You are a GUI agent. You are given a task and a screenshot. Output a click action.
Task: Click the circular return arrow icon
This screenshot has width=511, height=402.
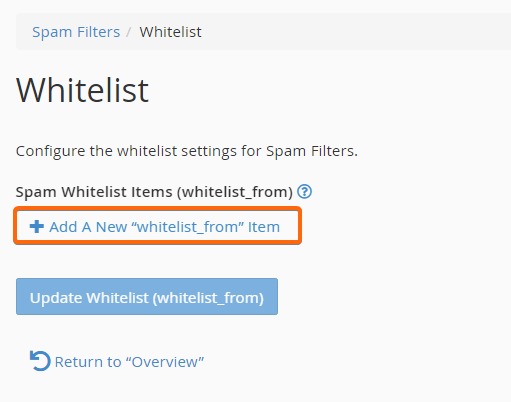(40, 361)
